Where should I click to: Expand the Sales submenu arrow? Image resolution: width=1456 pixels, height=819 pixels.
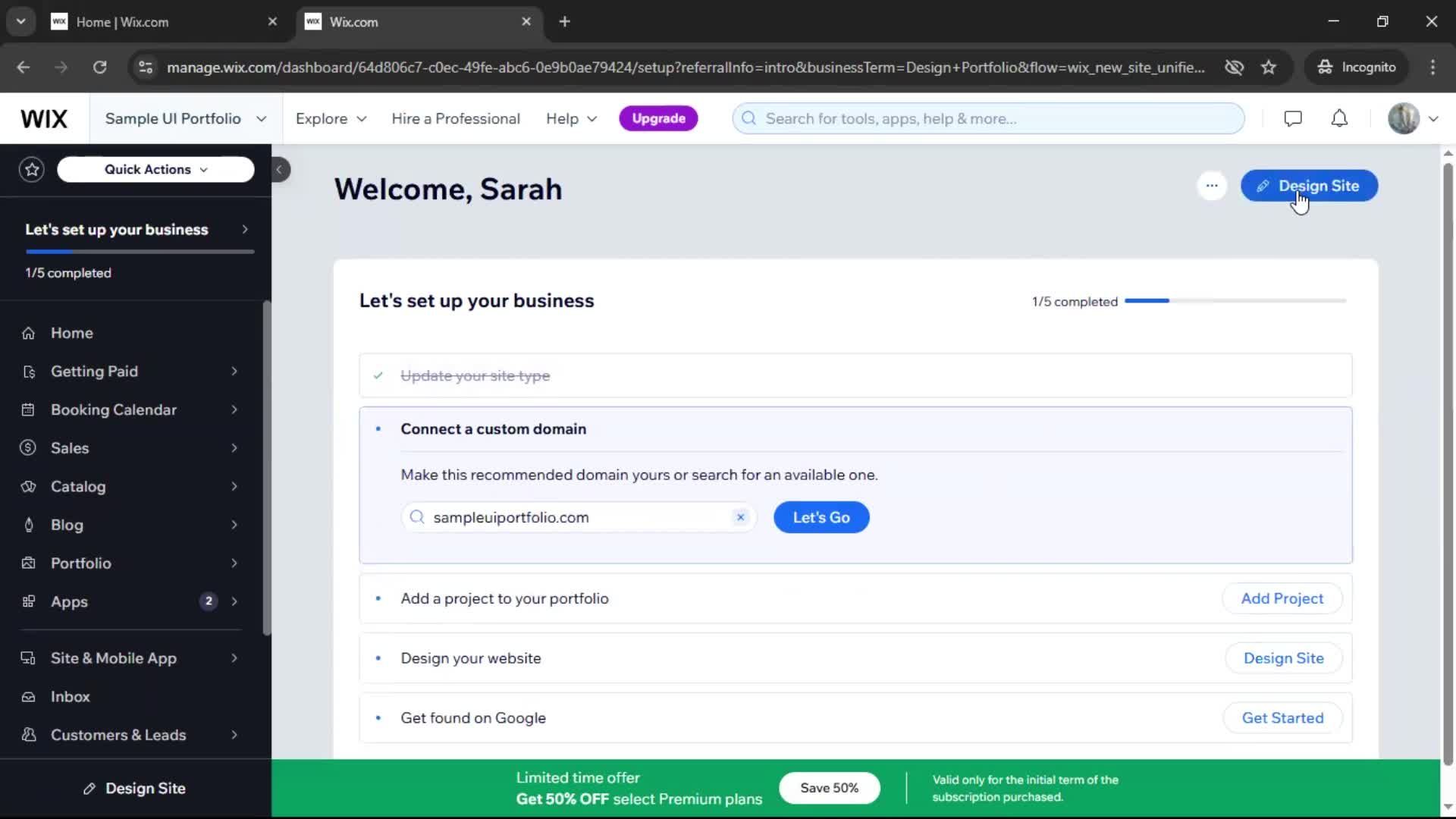point(234,448)
